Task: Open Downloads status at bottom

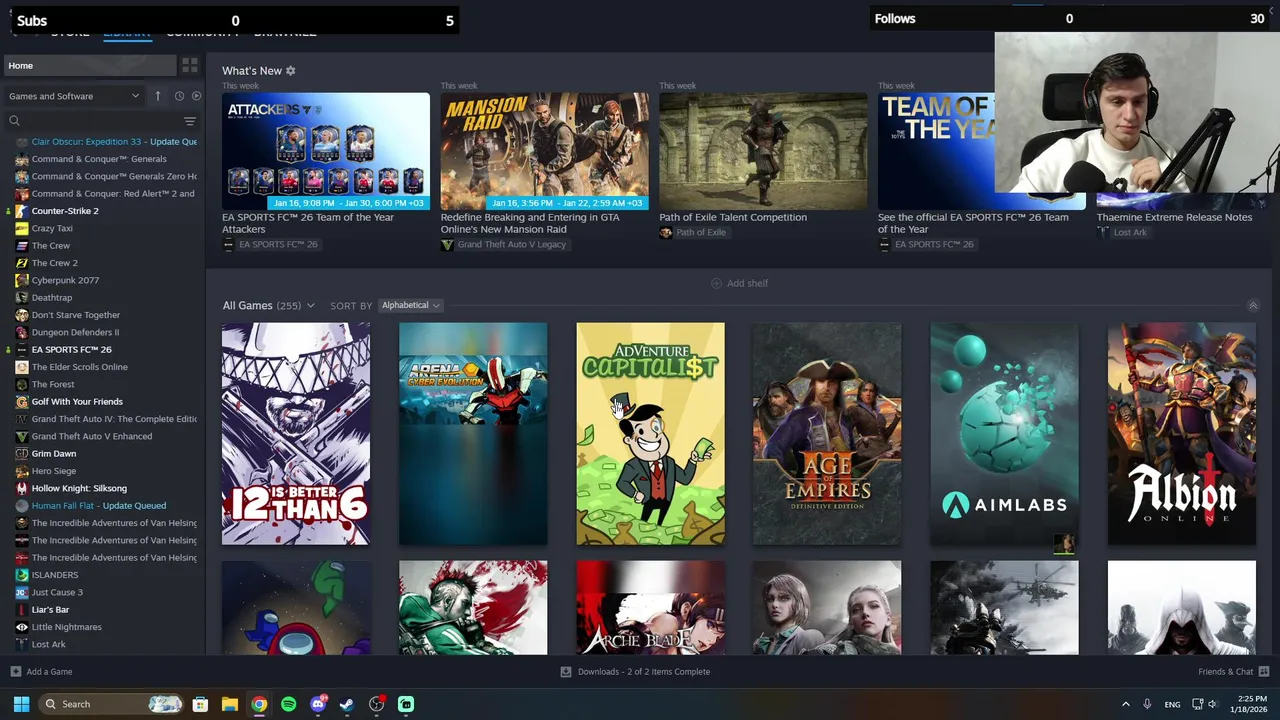Action: (635, 672)
